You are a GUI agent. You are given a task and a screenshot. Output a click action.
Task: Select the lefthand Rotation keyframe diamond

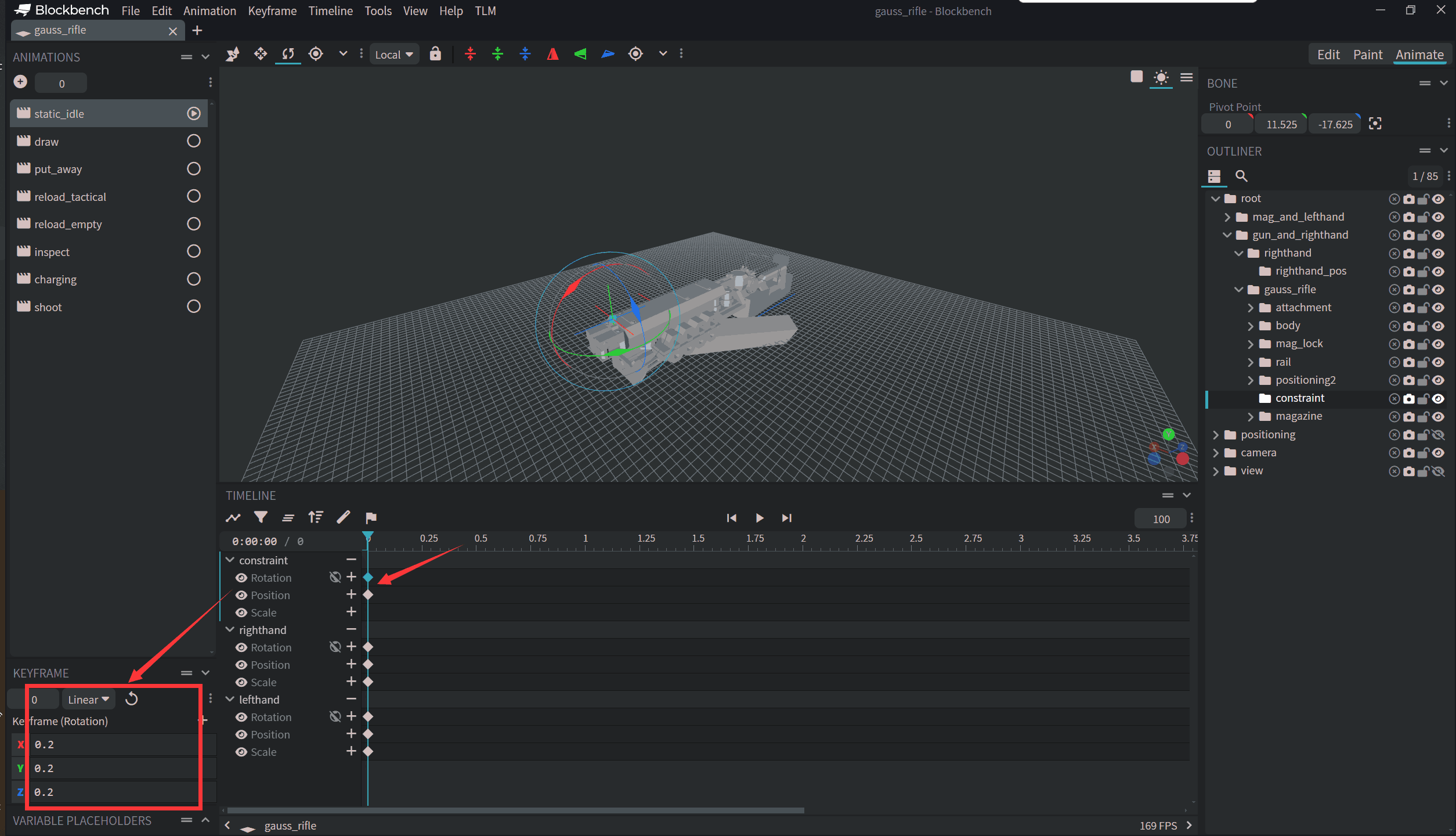[368, 716]
